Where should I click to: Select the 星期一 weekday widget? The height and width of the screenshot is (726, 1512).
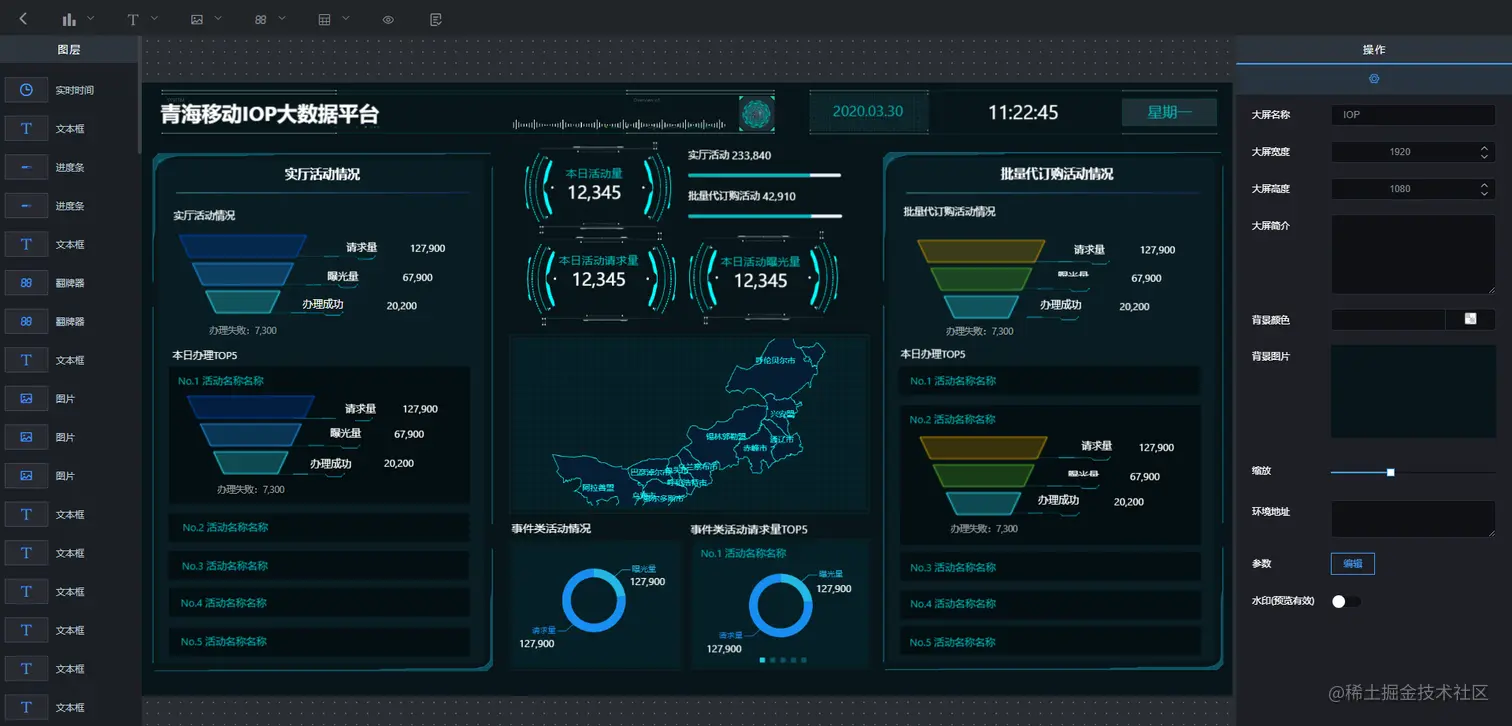1169,112
